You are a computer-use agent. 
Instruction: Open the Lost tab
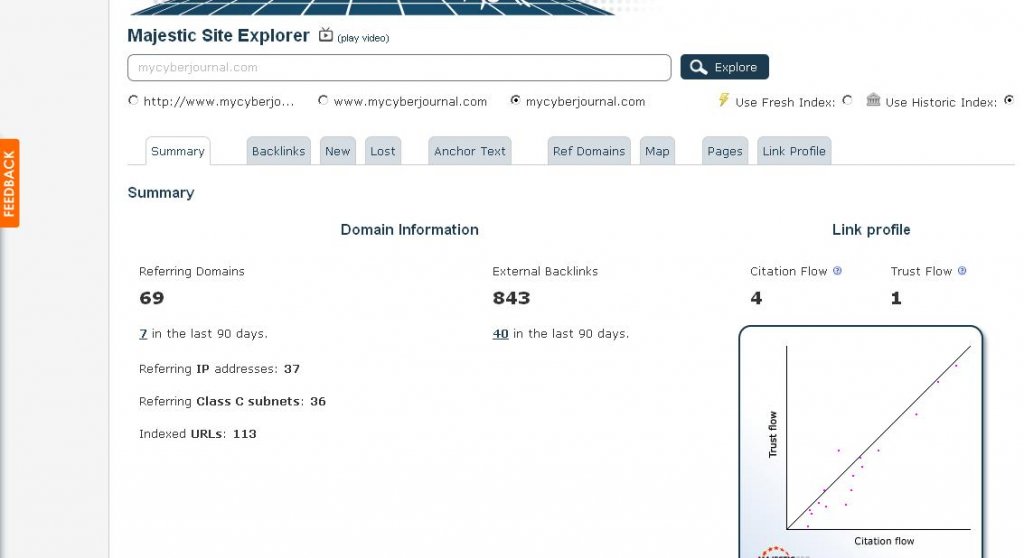pos(383,151)
